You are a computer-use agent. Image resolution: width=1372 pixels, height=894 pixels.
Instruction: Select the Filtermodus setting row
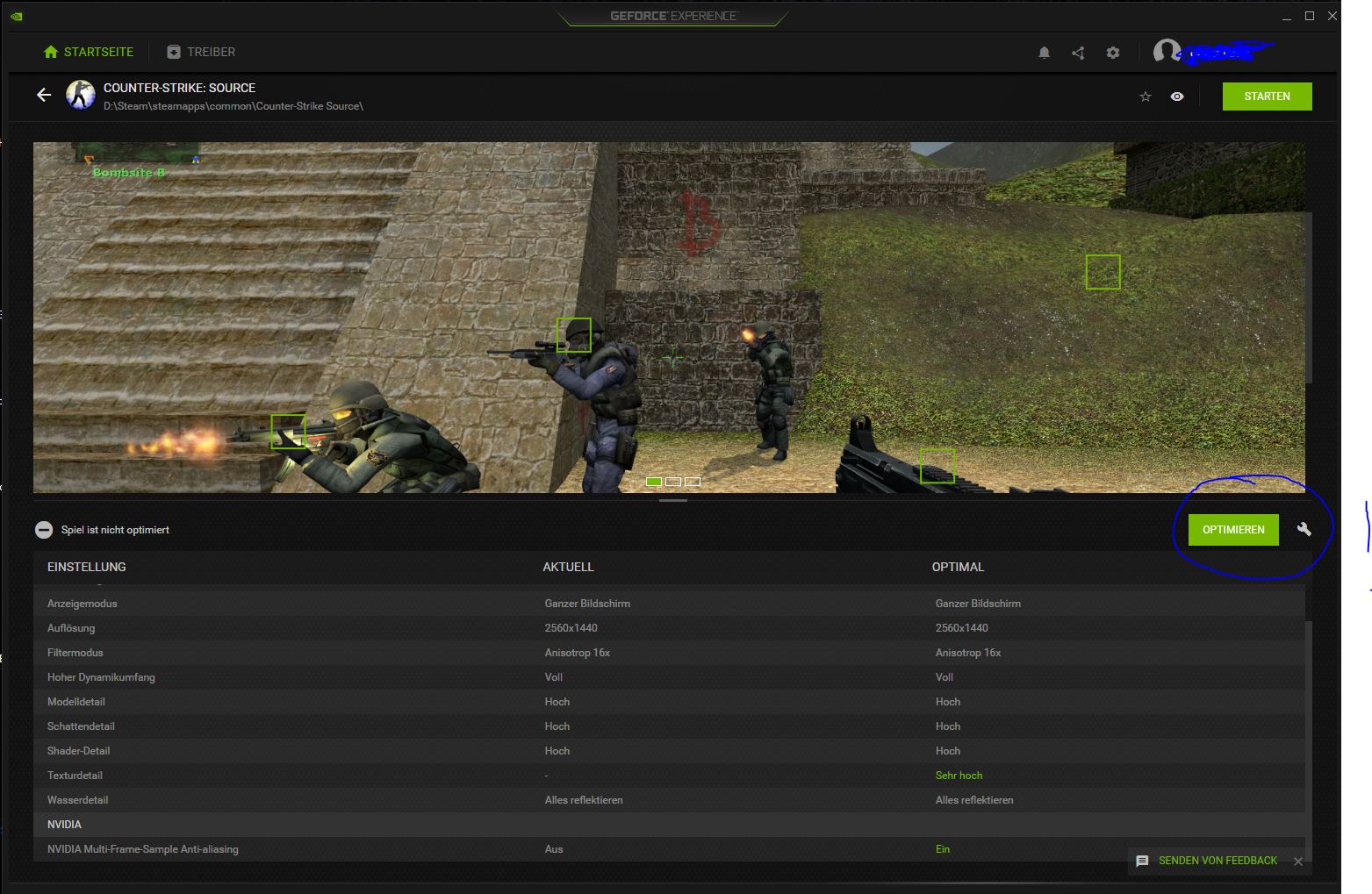669,653
